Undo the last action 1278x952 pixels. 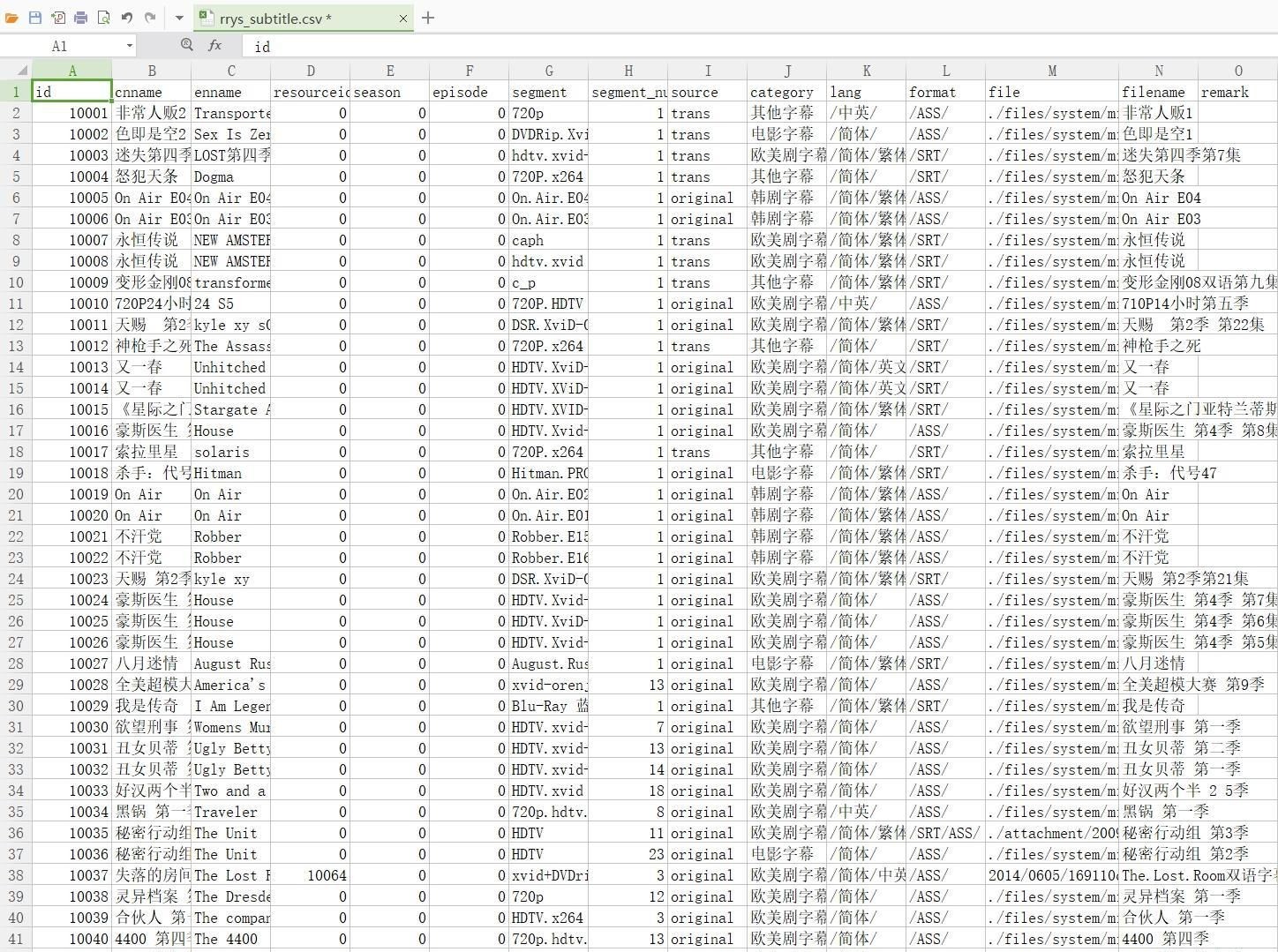pyautogui.click(x=127, y=18)
